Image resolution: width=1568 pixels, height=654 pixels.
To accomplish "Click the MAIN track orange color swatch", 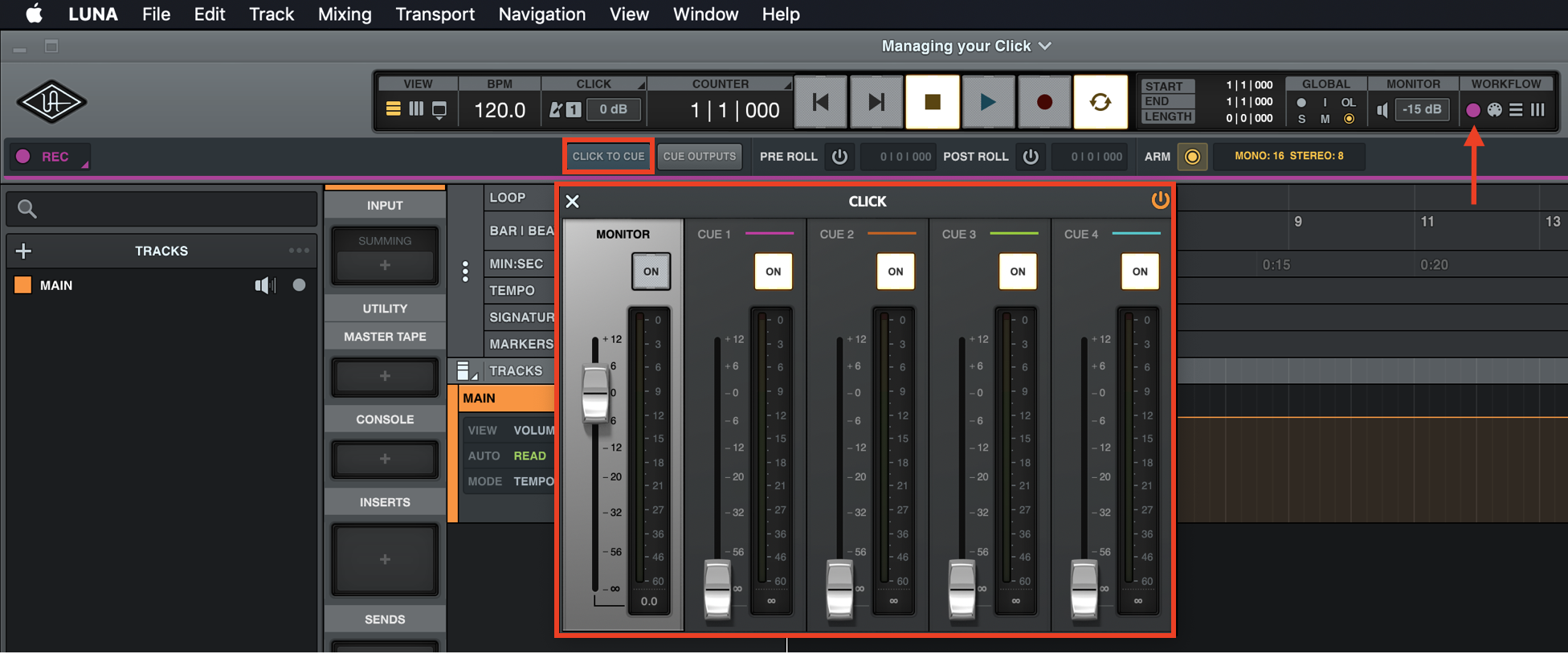I will tap(22, 284).
